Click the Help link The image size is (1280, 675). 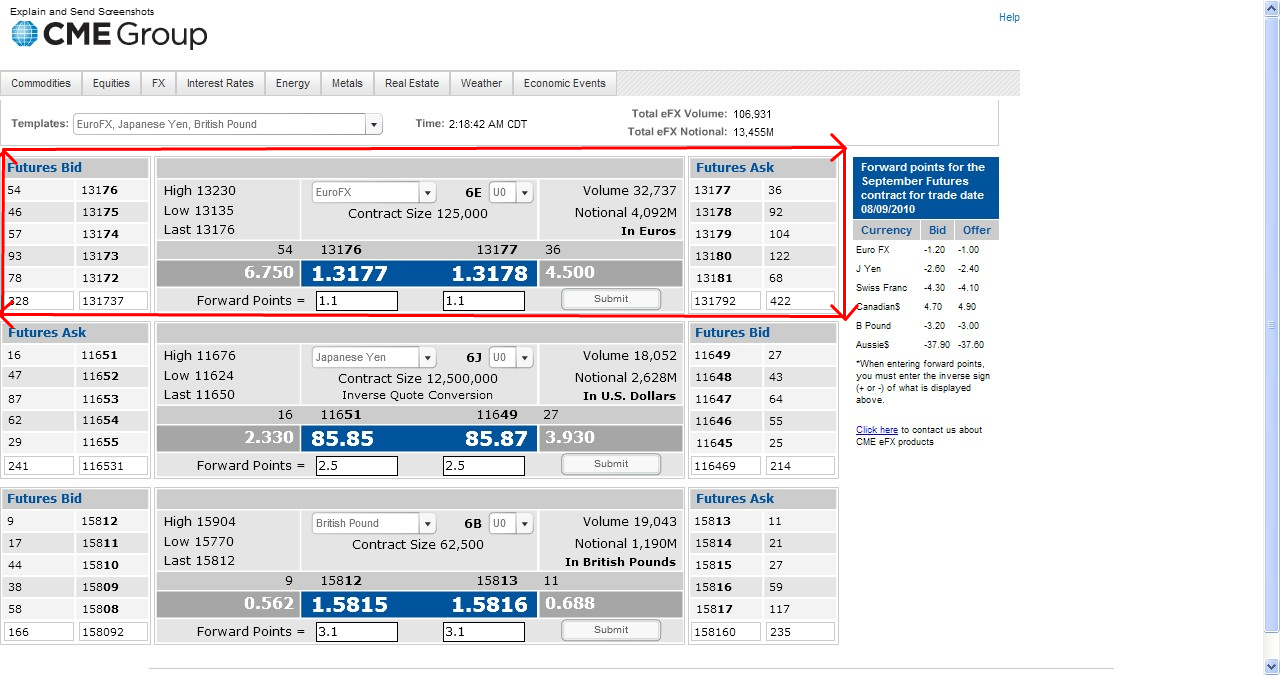pyautogui.click(x=1009, y=17)
